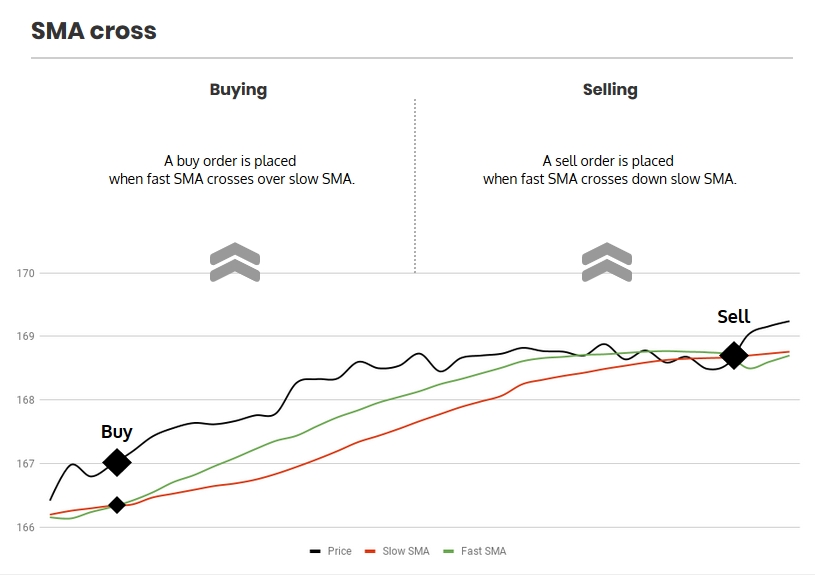Select the Selling section heading
The width and height of the screenshot is (815, 575).
click(610, 89)
